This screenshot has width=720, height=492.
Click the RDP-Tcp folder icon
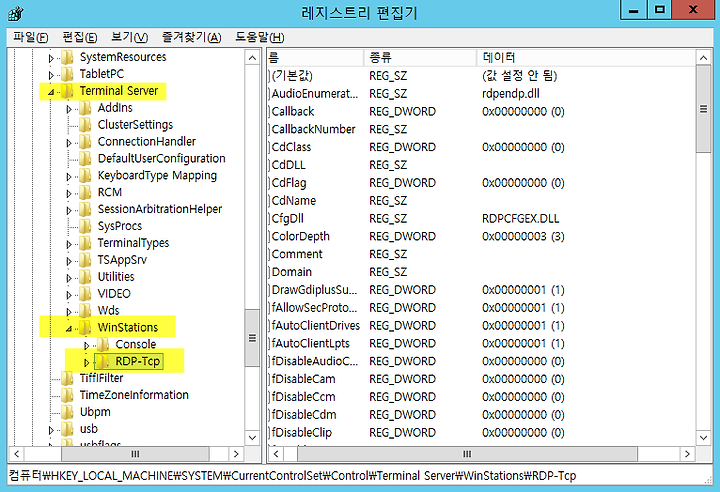tap(103, 362)
